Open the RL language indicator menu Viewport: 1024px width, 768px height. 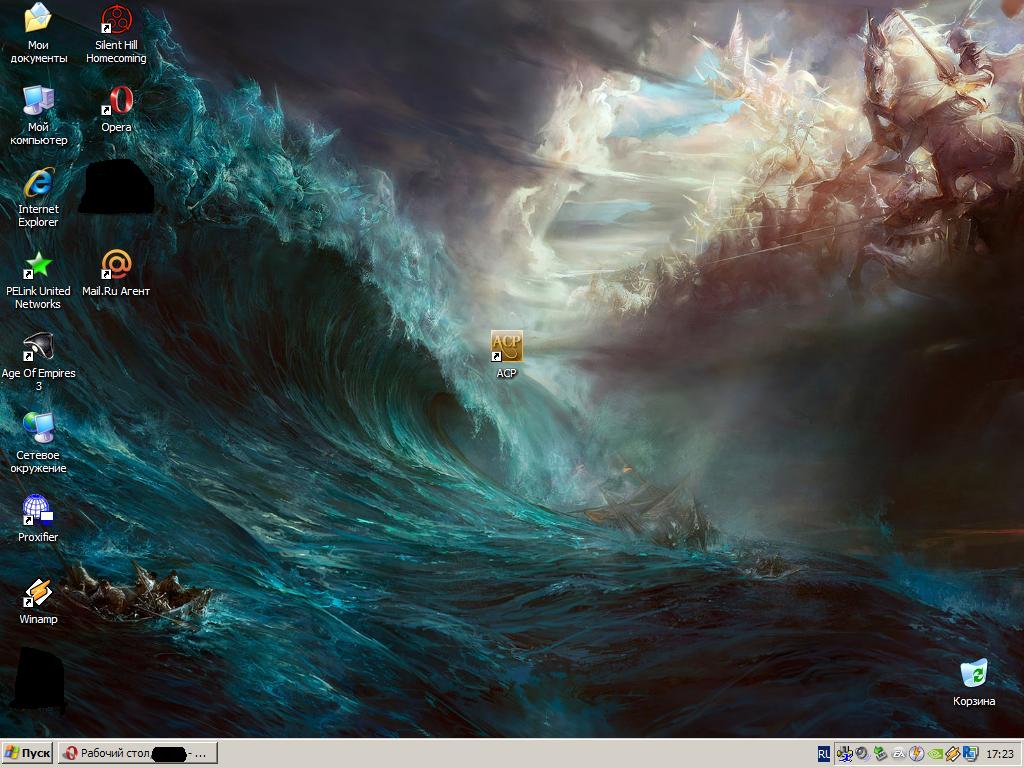[x=824, y=754]
